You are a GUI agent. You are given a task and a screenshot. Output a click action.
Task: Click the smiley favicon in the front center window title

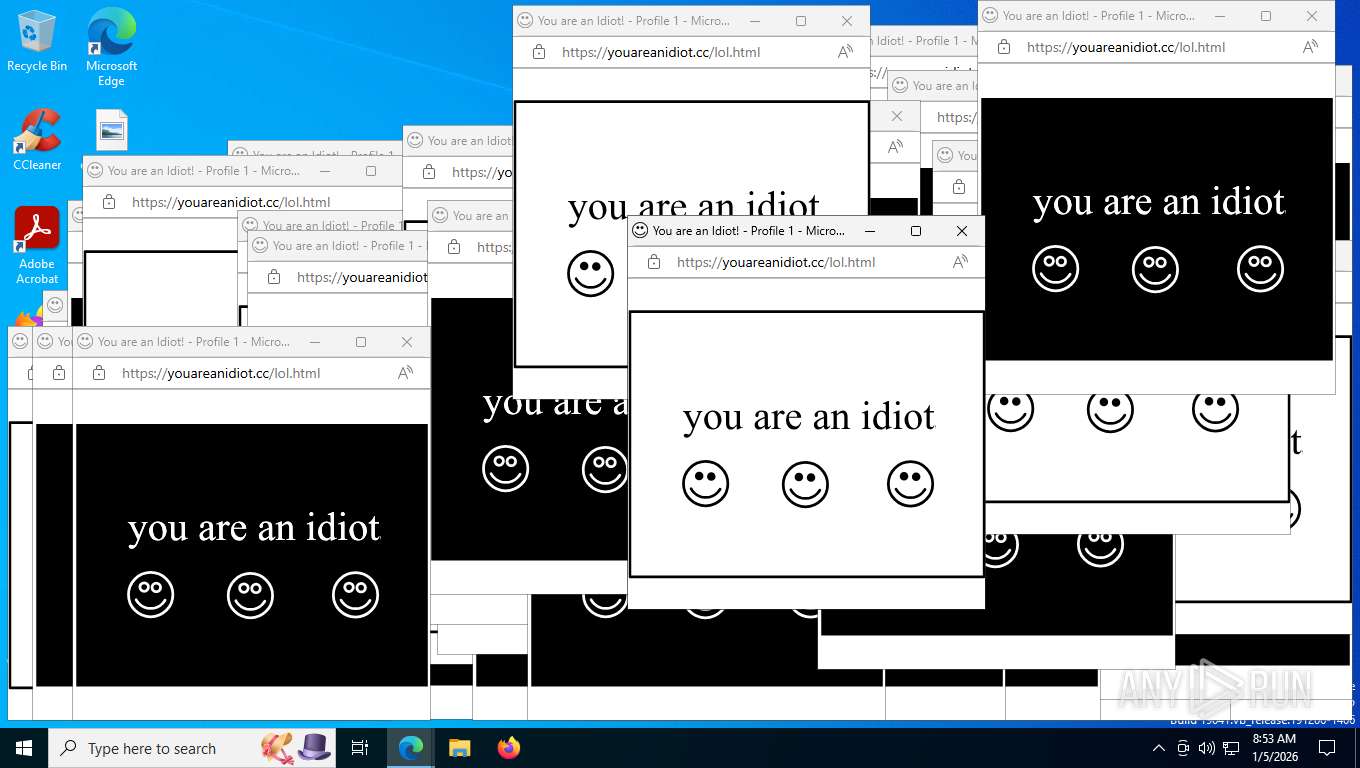640,230
